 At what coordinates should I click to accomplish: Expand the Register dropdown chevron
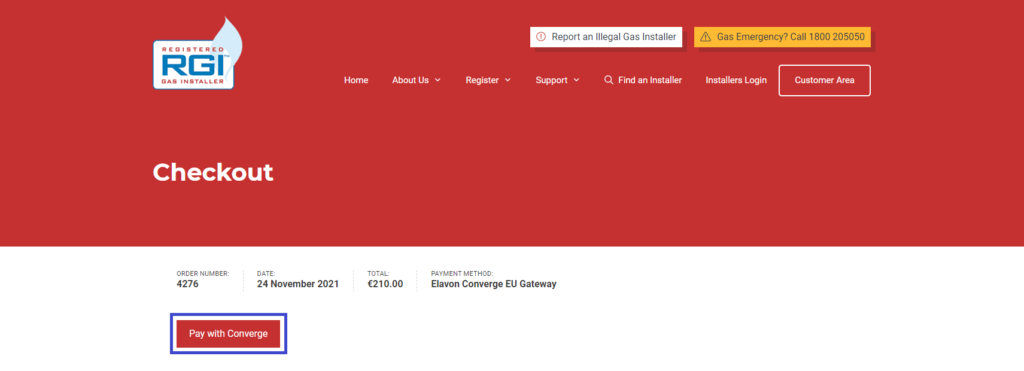(x=508, y=80)
